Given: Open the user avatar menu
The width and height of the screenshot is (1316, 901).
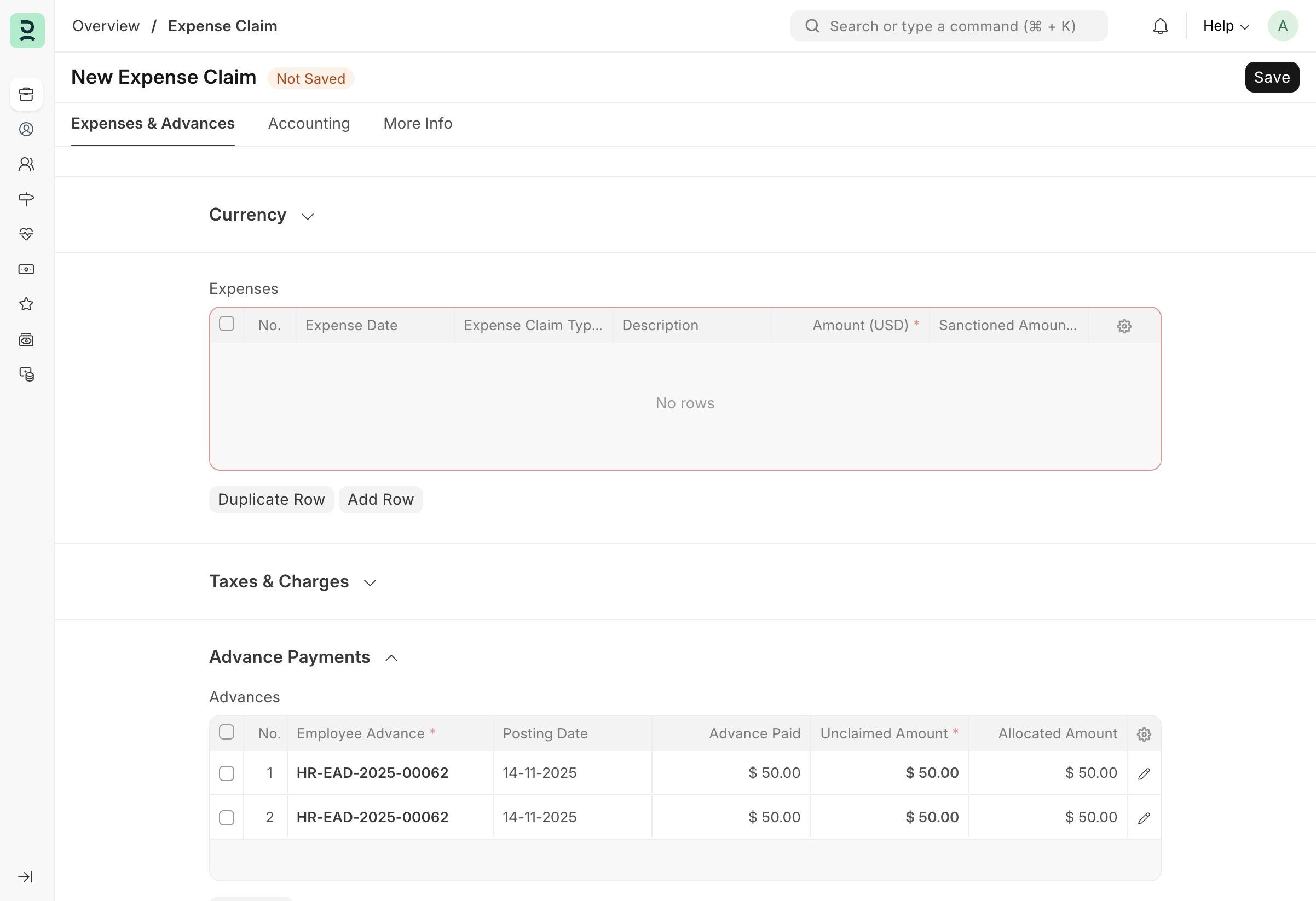Looking at the screenshot, I should [x=1283, y=26].
